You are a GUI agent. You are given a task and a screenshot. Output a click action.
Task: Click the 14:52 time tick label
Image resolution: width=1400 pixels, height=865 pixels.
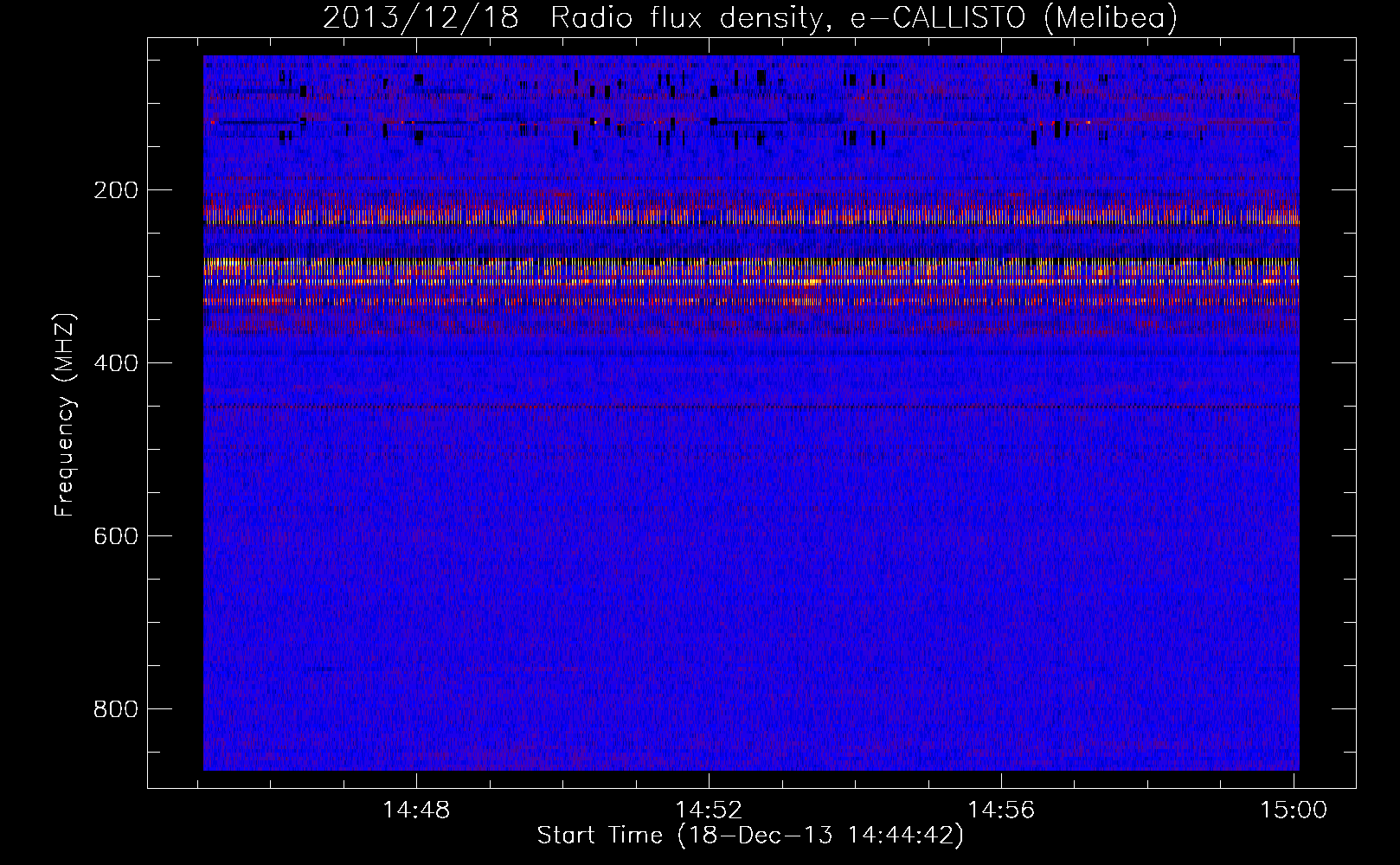pyautogui.click(x=709, y=811)
